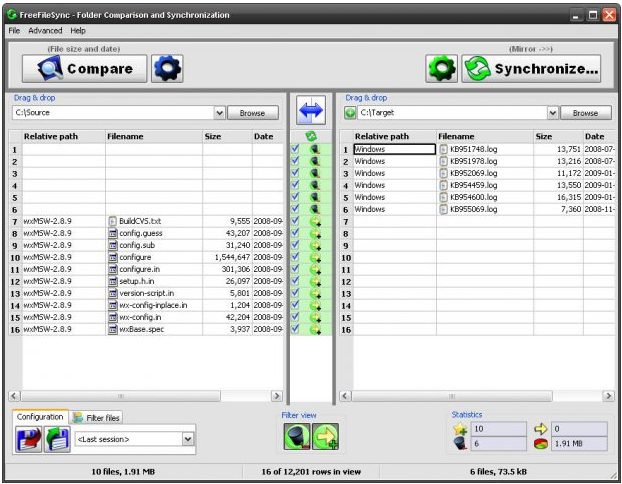The height and width of the screenshot is (484, 622).
Task: Click statistics data volume icon
Action: 540,444
